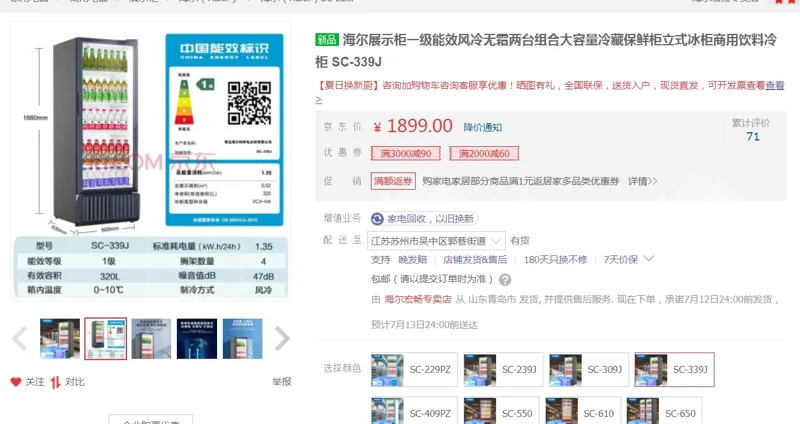
Task: Choose model option SC-309J
Action: (x=589, y=369)
